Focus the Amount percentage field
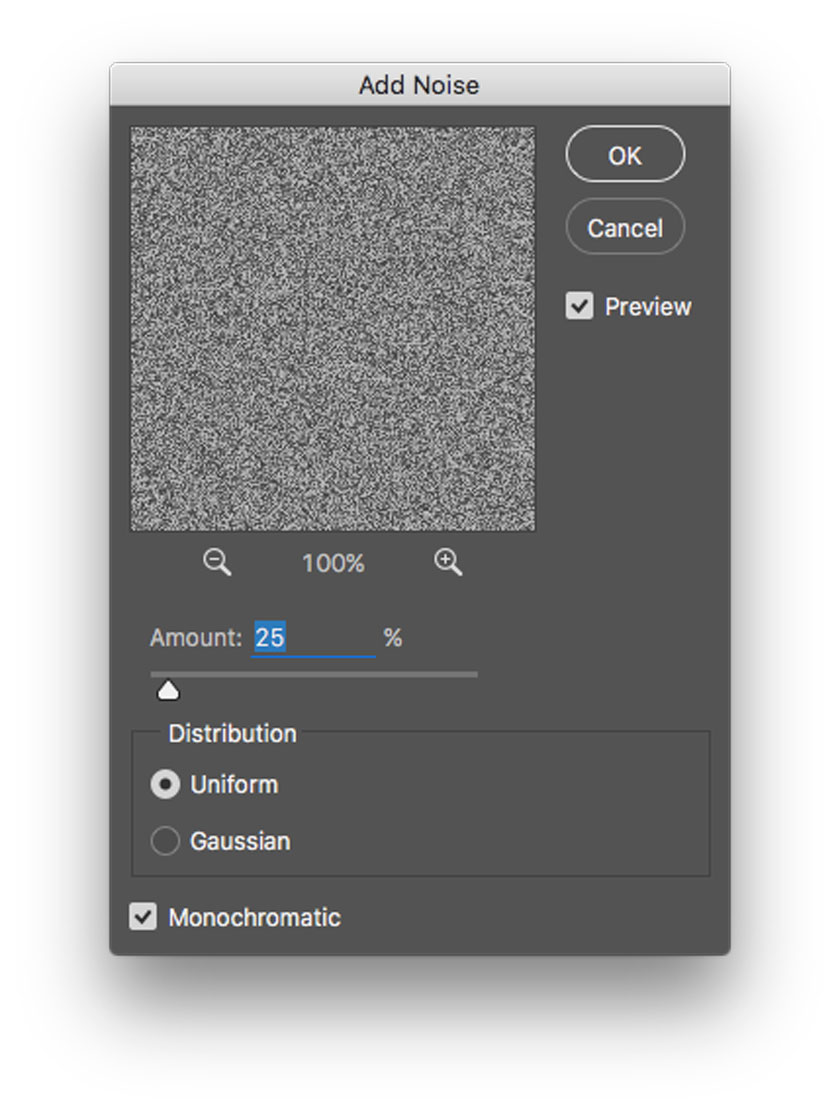 point(313,638)
